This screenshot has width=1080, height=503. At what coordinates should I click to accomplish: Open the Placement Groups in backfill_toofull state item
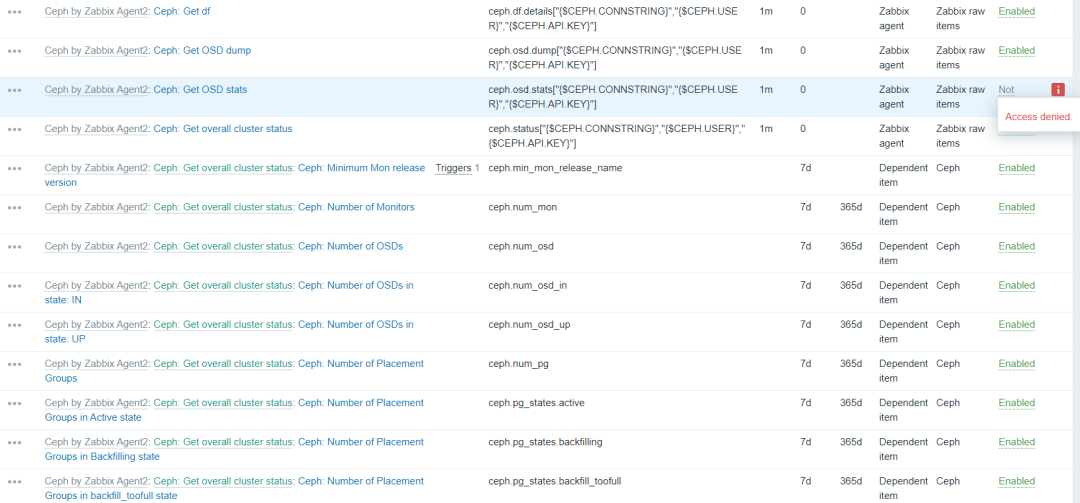[234, 489]
